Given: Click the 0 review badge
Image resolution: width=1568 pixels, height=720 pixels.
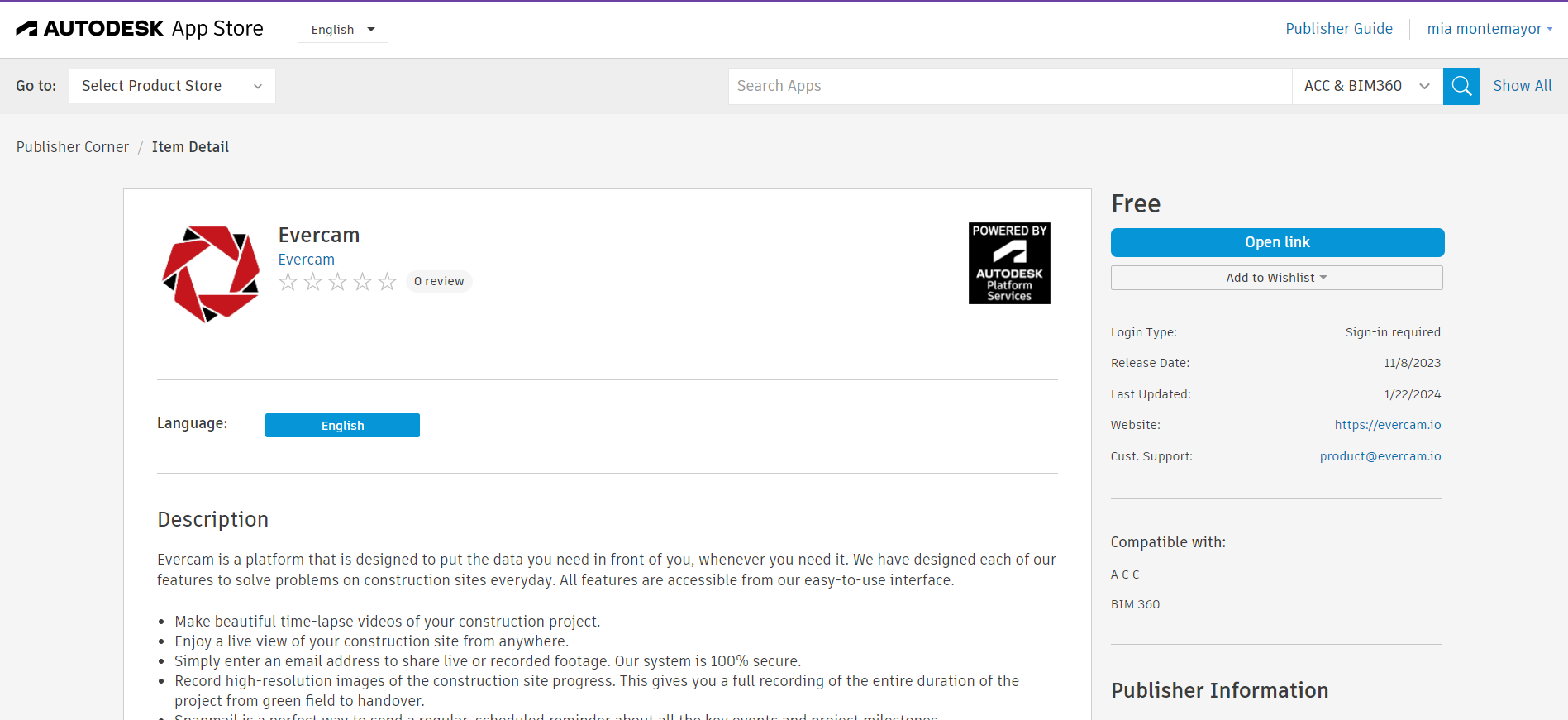Looking at the screenshot, I should point(439,282).
